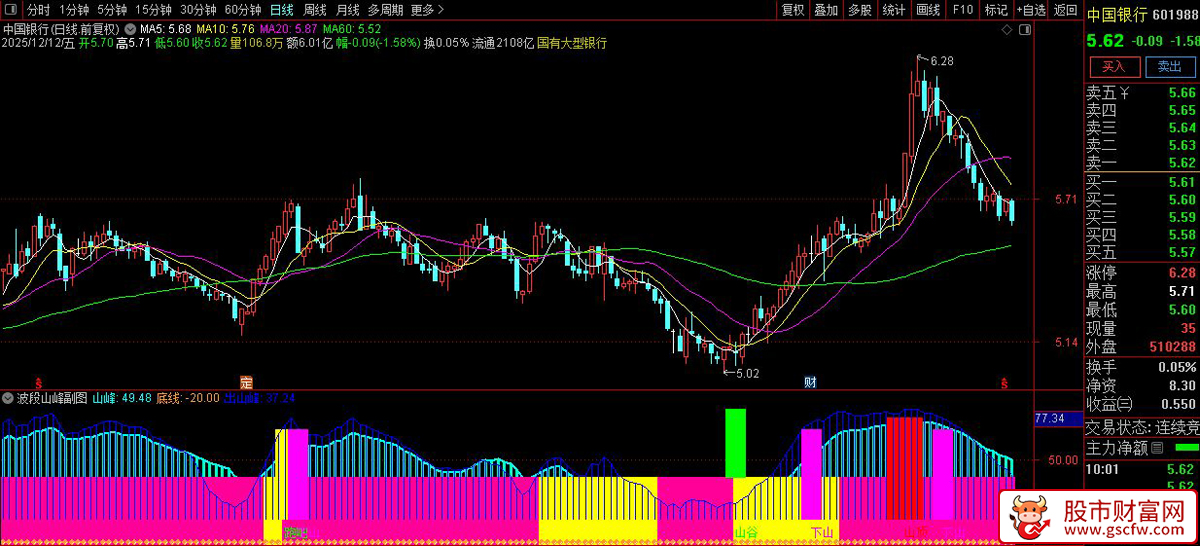
Task: Select the 15分钟 period
Action: [154, 10]
